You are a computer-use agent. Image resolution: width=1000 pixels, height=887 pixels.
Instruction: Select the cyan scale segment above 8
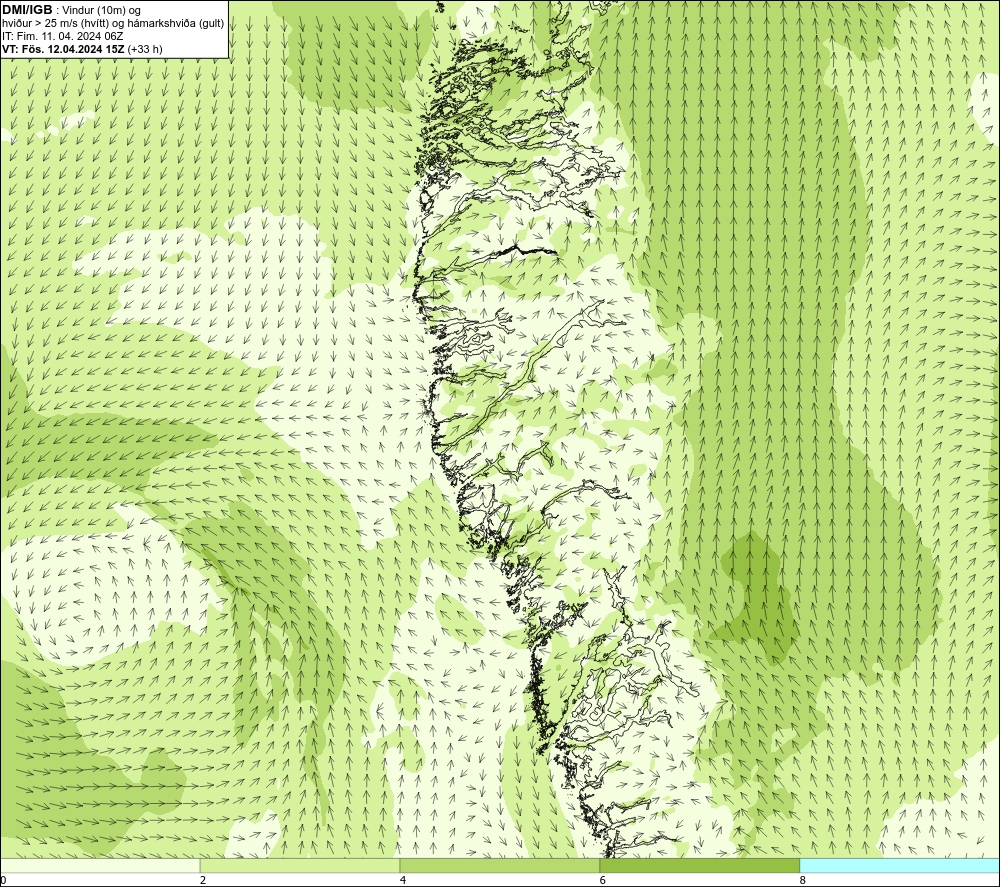[x=899, y=865]
